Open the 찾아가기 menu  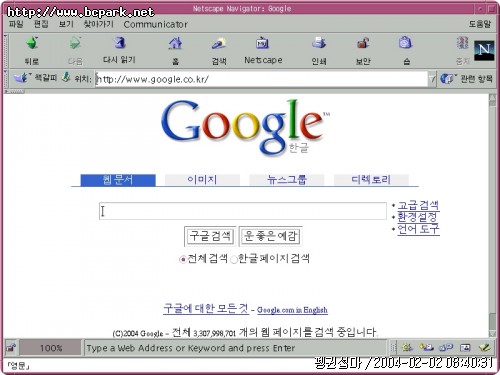coord(99,24)
